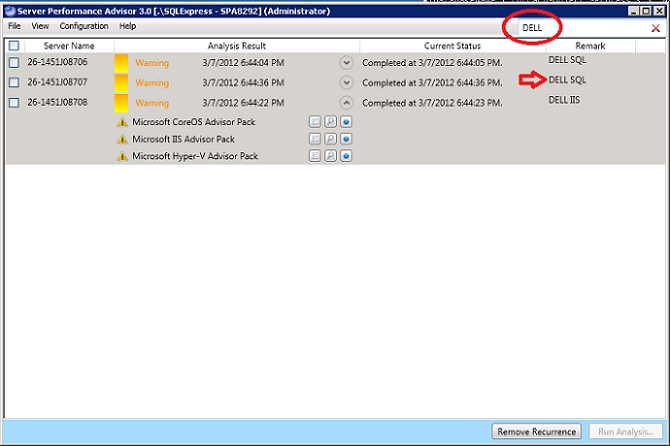670x446 pixels.
Task: Open the Help menu
Action: pyautogui.click(x=127, y=26)
